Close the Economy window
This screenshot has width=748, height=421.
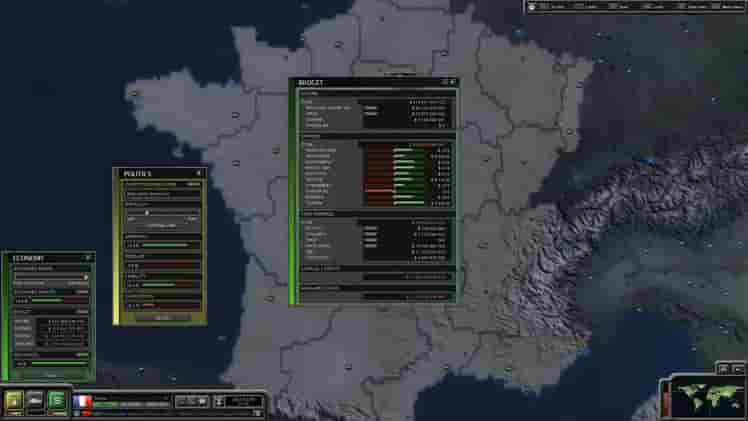[88, 258]
